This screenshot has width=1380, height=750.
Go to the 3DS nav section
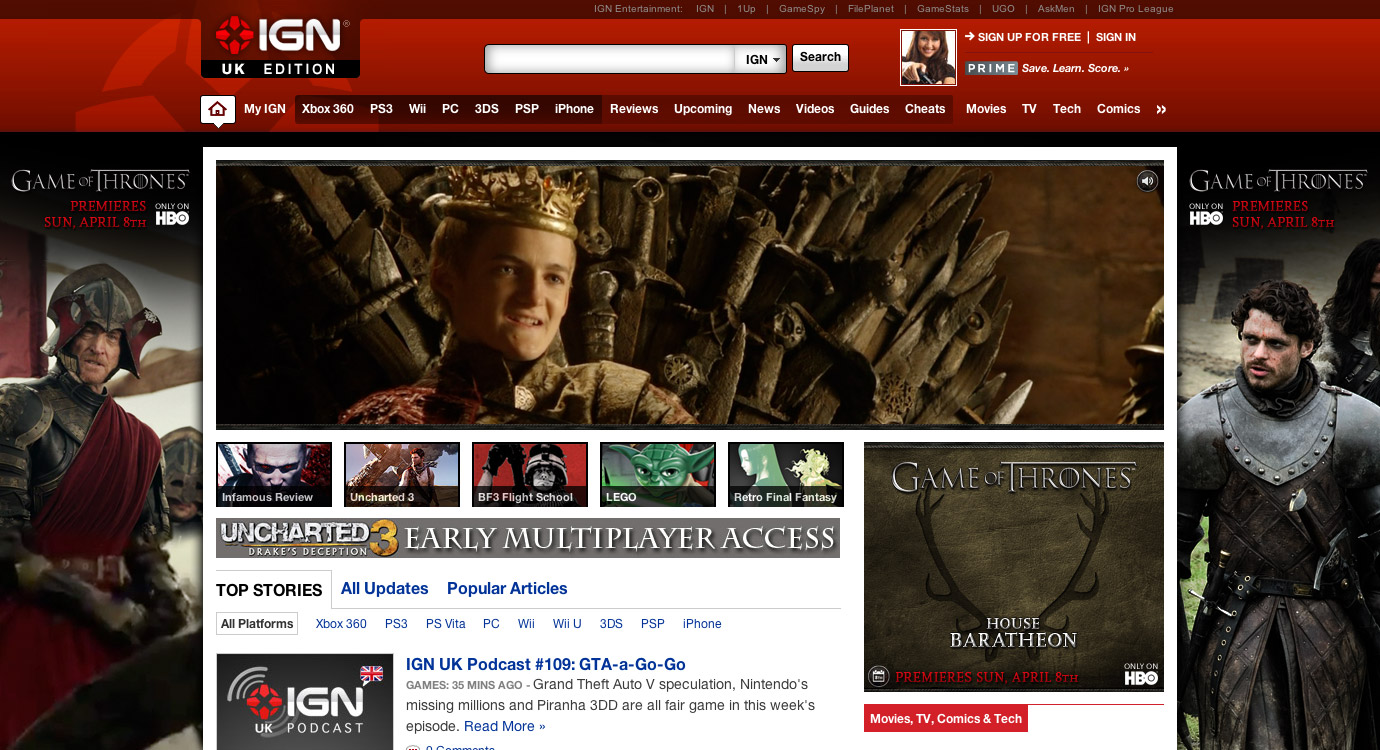coord(487,109)
